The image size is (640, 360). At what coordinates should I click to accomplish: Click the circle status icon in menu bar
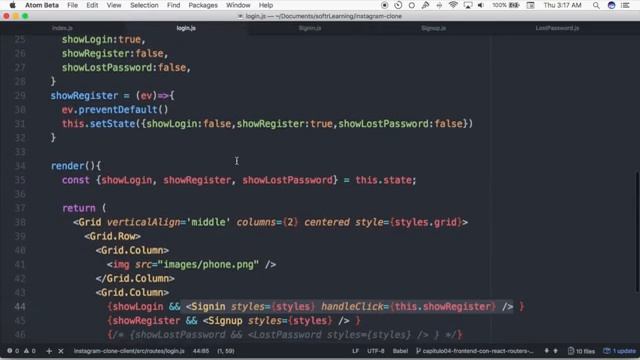411,5
